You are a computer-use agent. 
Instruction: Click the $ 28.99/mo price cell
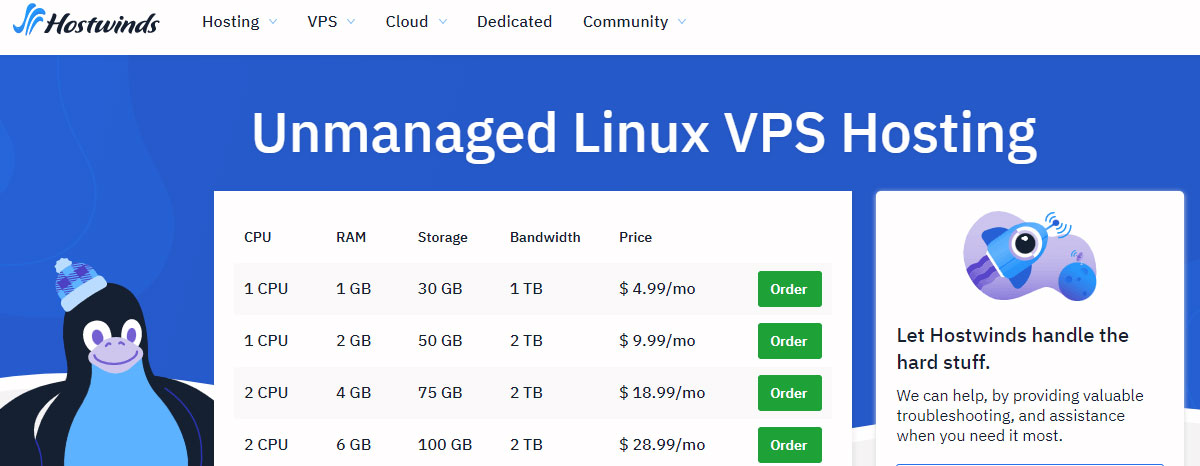coord(662,445)
